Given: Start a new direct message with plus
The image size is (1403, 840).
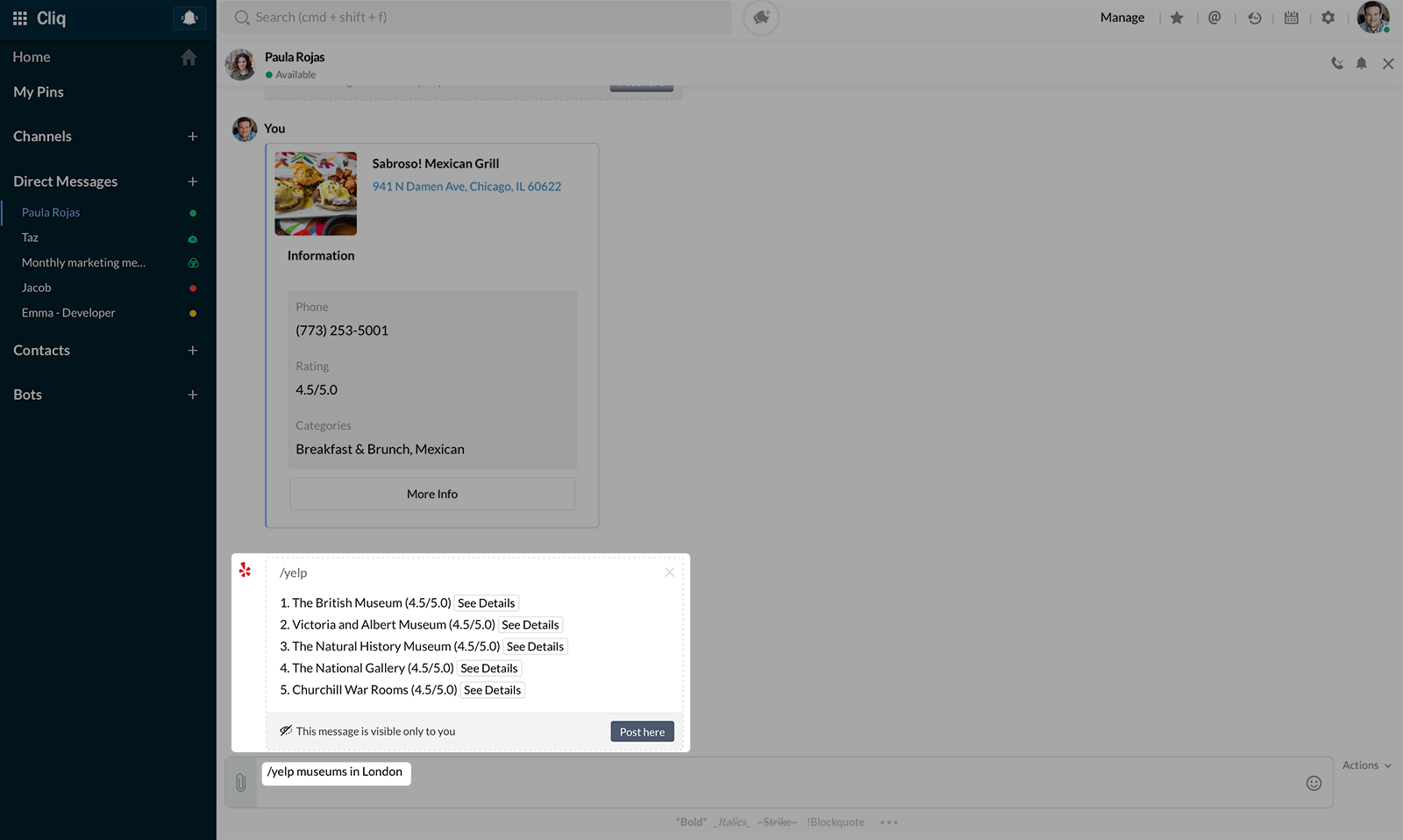Looking at the screenshot, I should click(193, 182).
